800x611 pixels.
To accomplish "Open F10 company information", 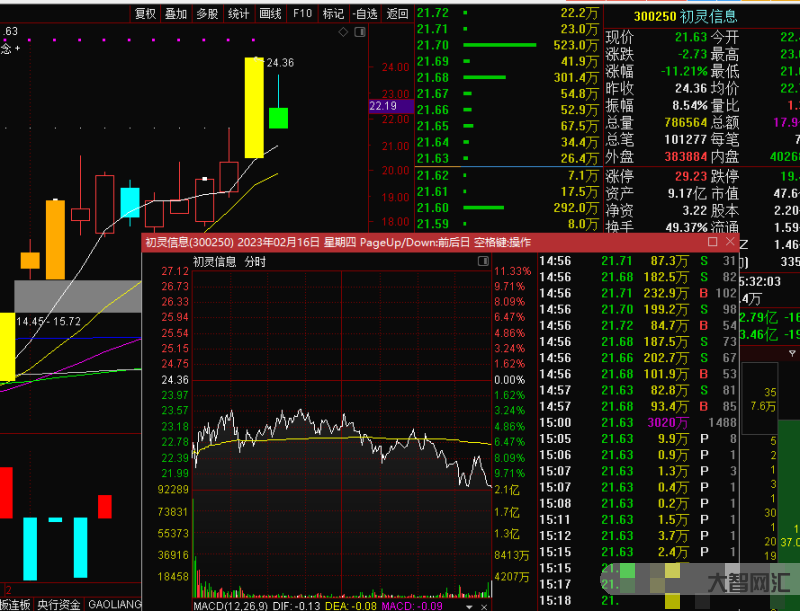I will (x=302, y=13).
